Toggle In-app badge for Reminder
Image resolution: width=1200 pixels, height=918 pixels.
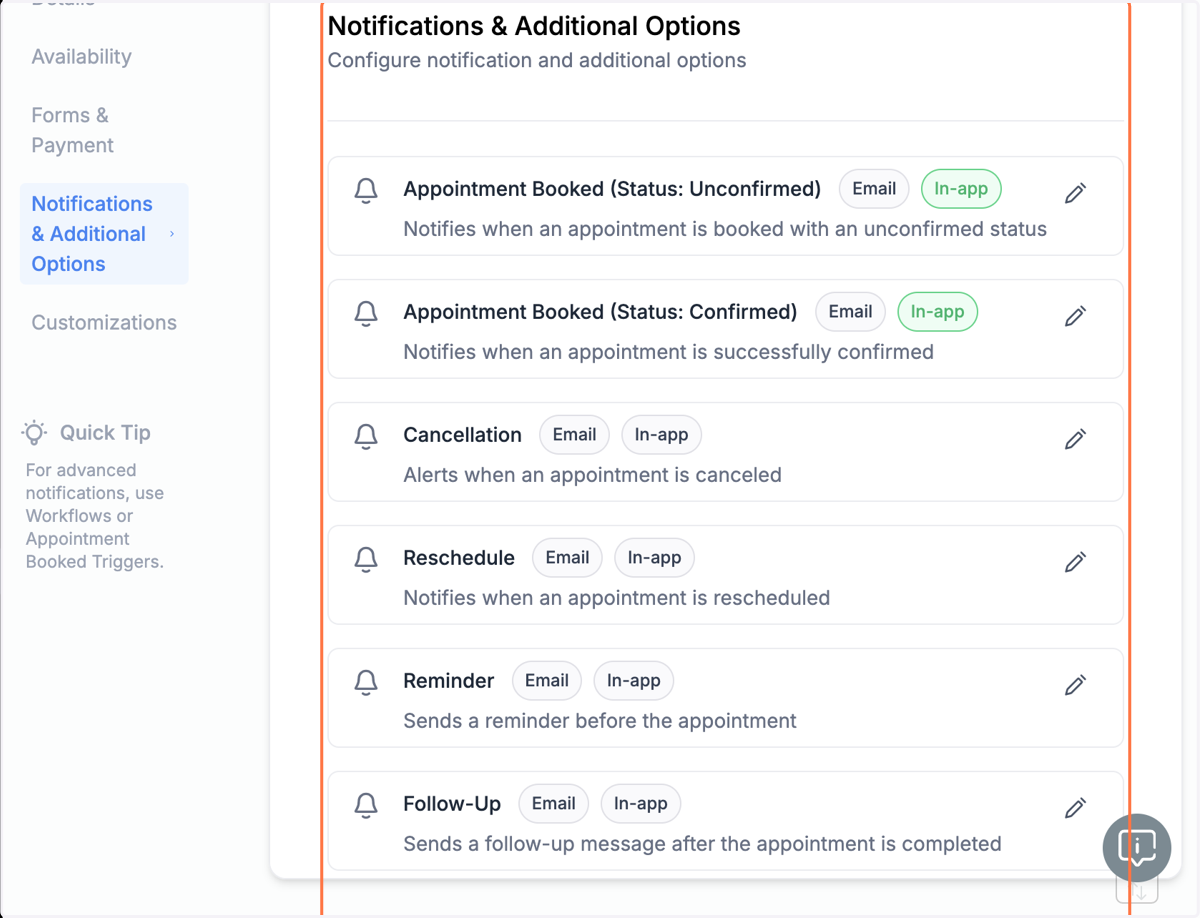pyautogui.click(x=634, y=681)
